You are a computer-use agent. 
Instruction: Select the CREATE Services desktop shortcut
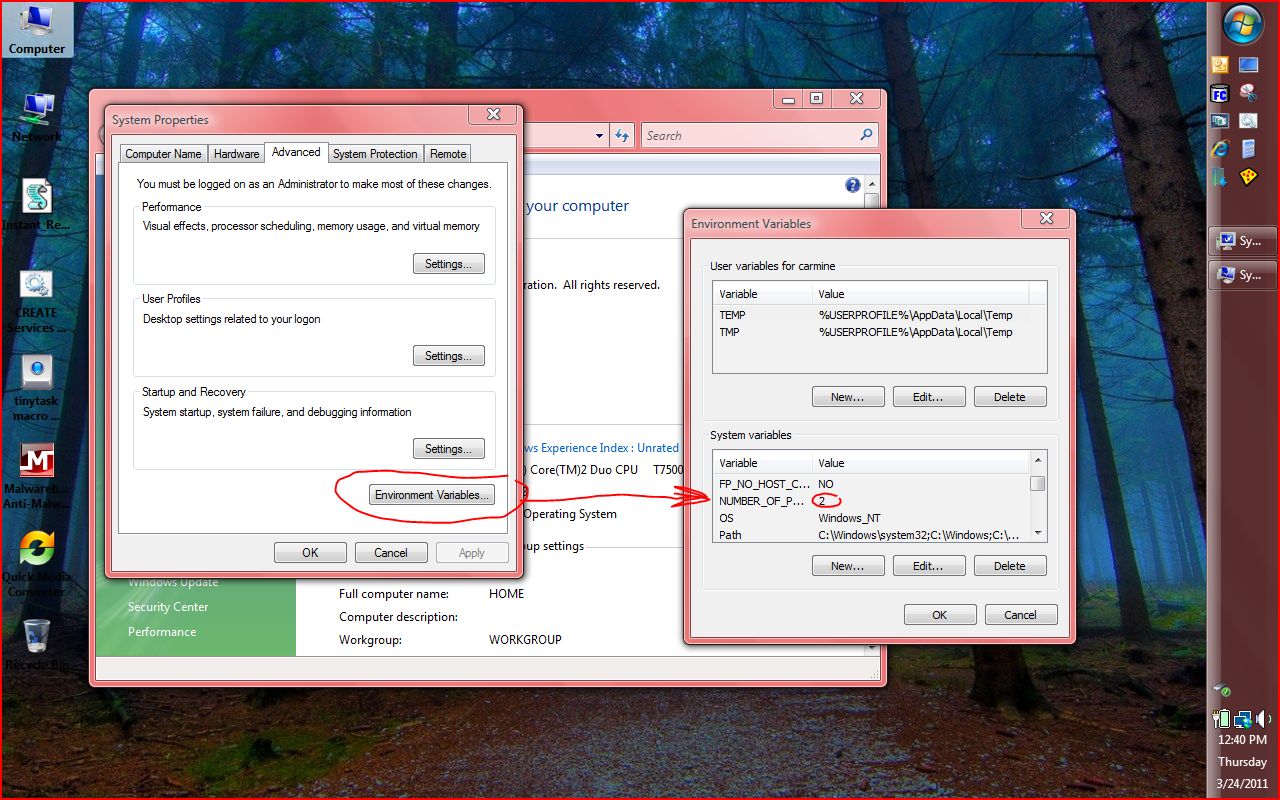click(x=37, y=300)
